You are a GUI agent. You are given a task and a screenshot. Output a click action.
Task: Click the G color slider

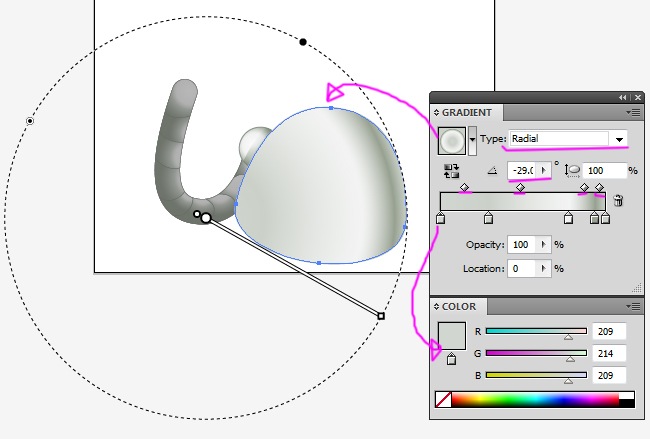pos(536,353)
